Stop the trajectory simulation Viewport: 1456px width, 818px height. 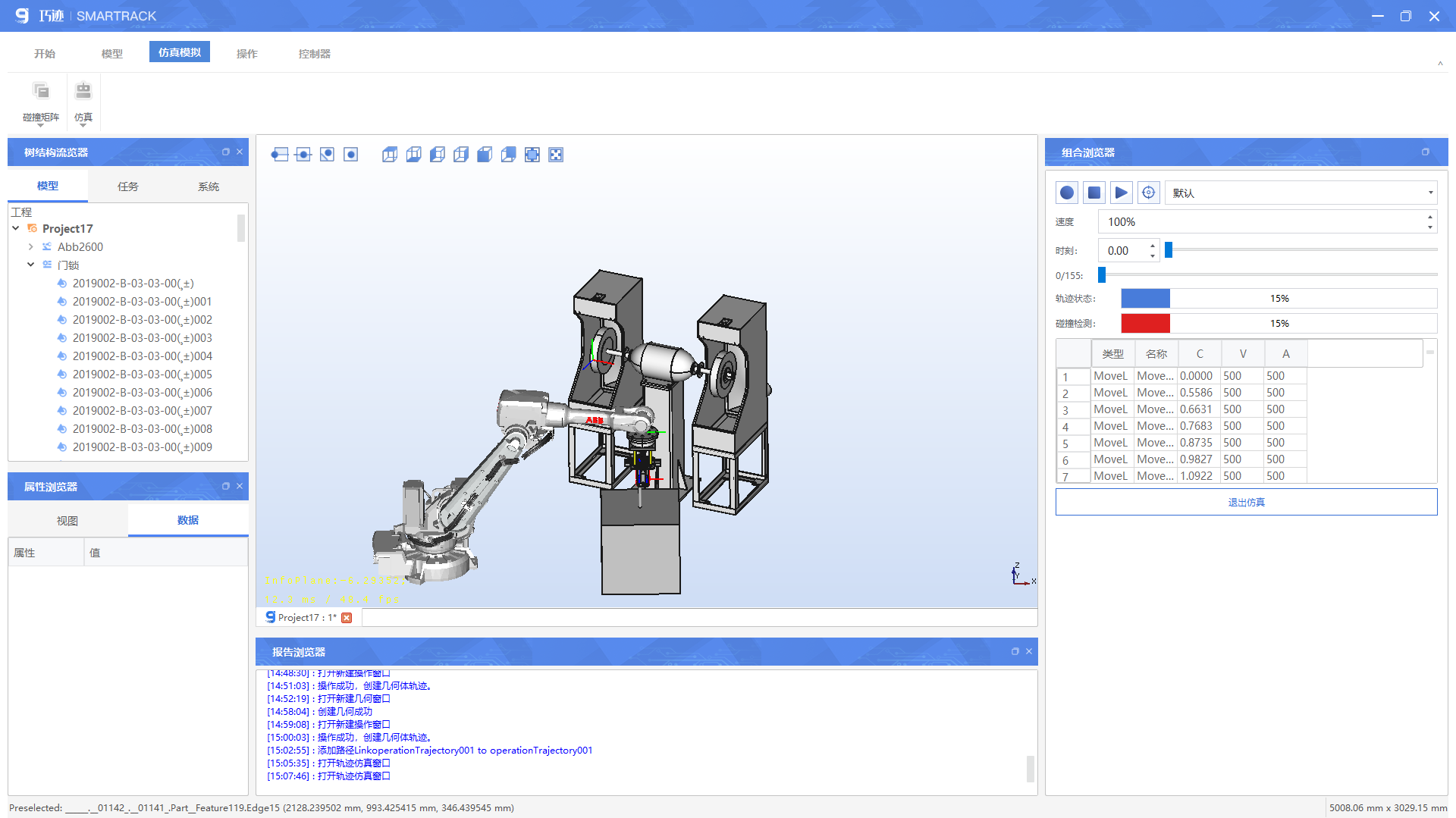tap(1094, 193)
